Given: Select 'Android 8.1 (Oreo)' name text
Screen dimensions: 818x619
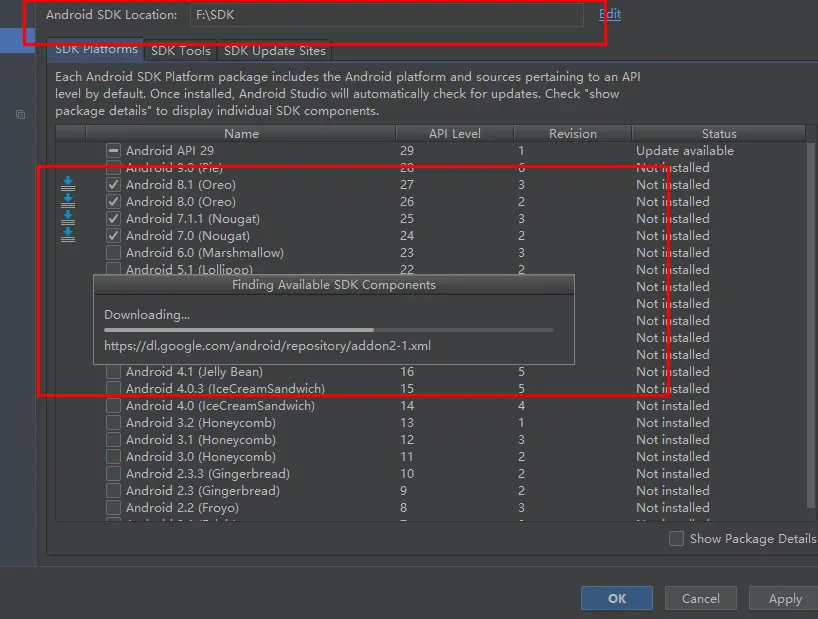Looking at the screenshot, I should 181,185.
